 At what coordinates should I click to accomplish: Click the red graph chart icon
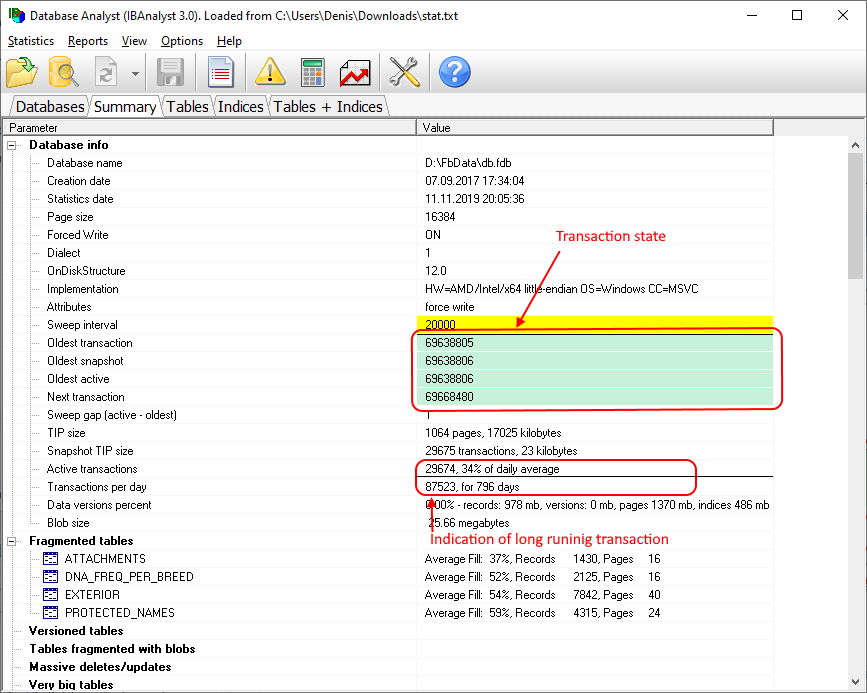pos(355,72)
